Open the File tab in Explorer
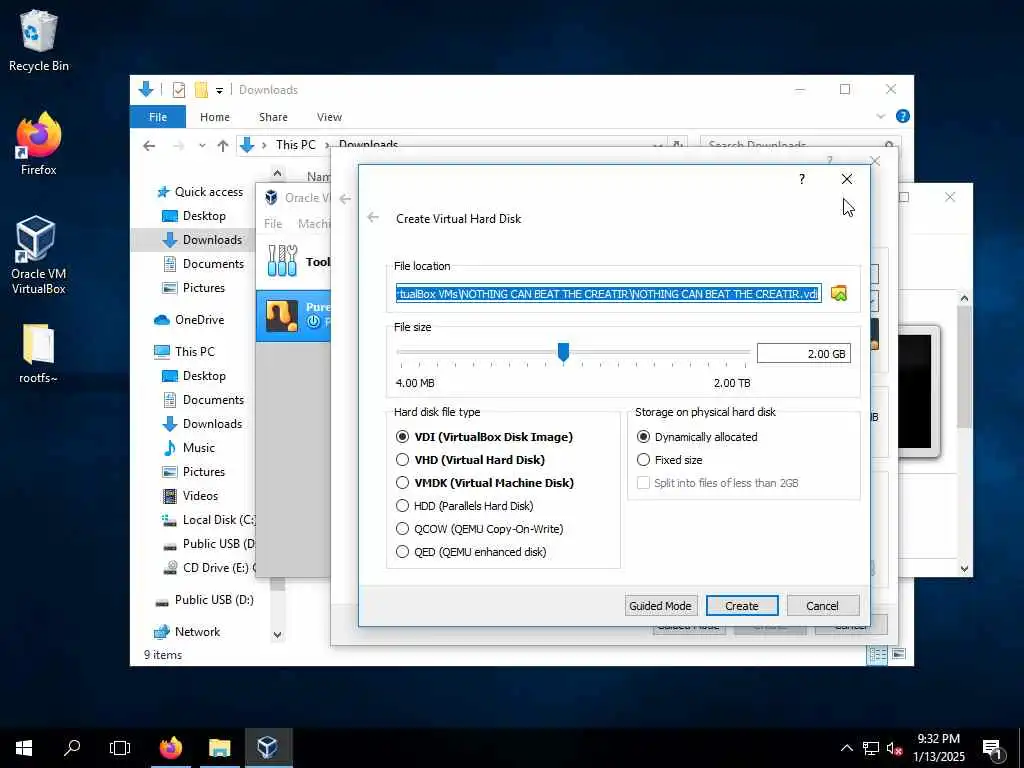1024x768 pixels. (x=158, y=117)
